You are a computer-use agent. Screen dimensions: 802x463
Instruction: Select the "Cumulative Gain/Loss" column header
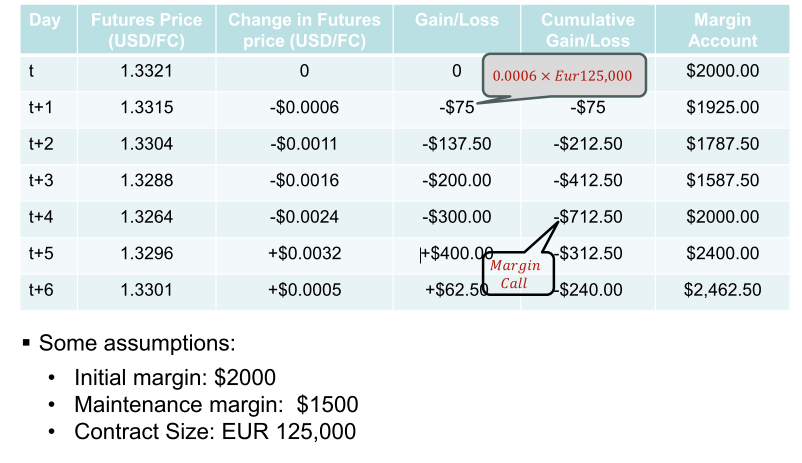click(x=588, y=30)
